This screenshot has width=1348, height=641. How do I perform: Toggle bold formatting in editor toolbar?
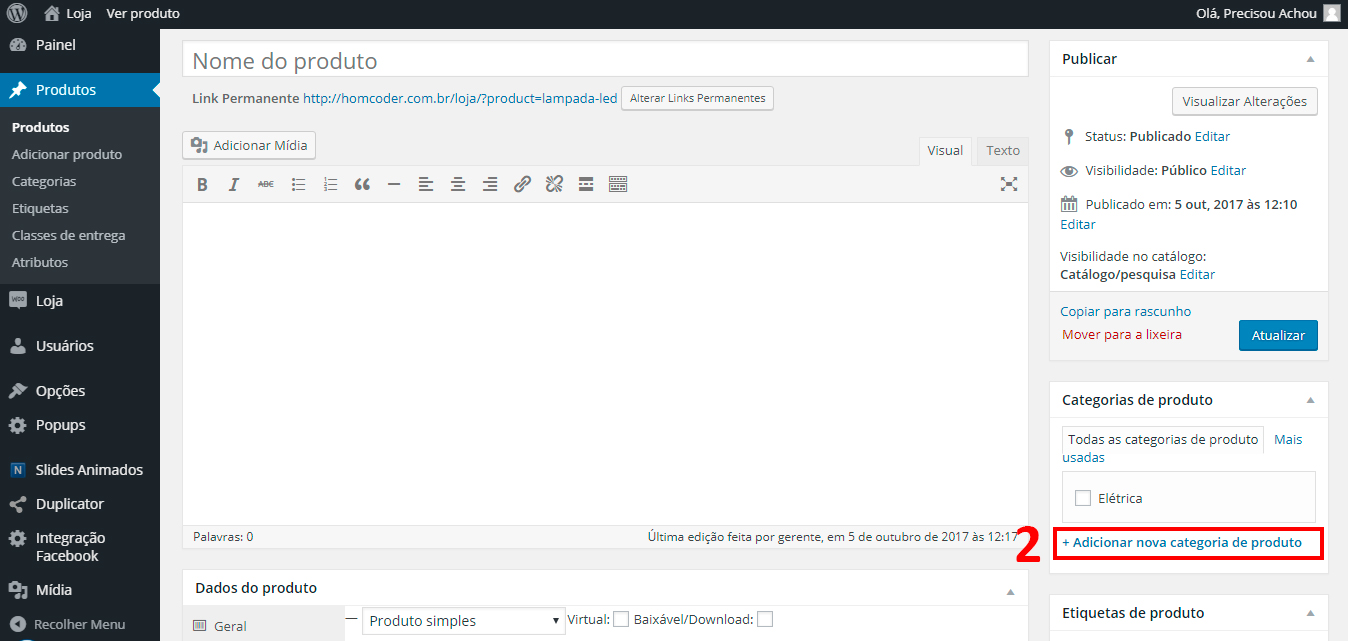coord(202,184)
